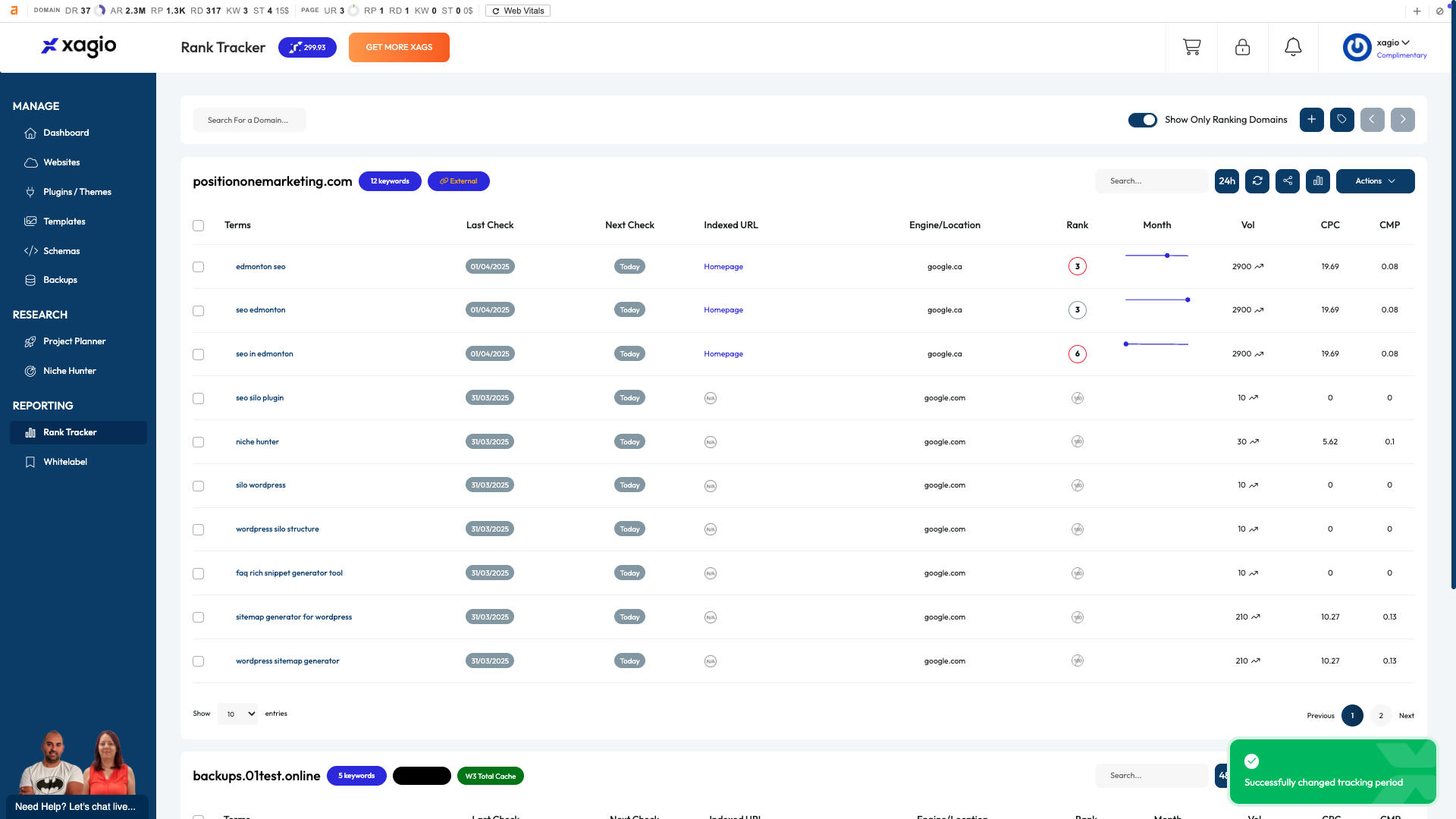Viewport: 1456px width, 819px height.
Task: Click the refresh ranks icon for positiononemarketing.com
Action: [1257, 181]
